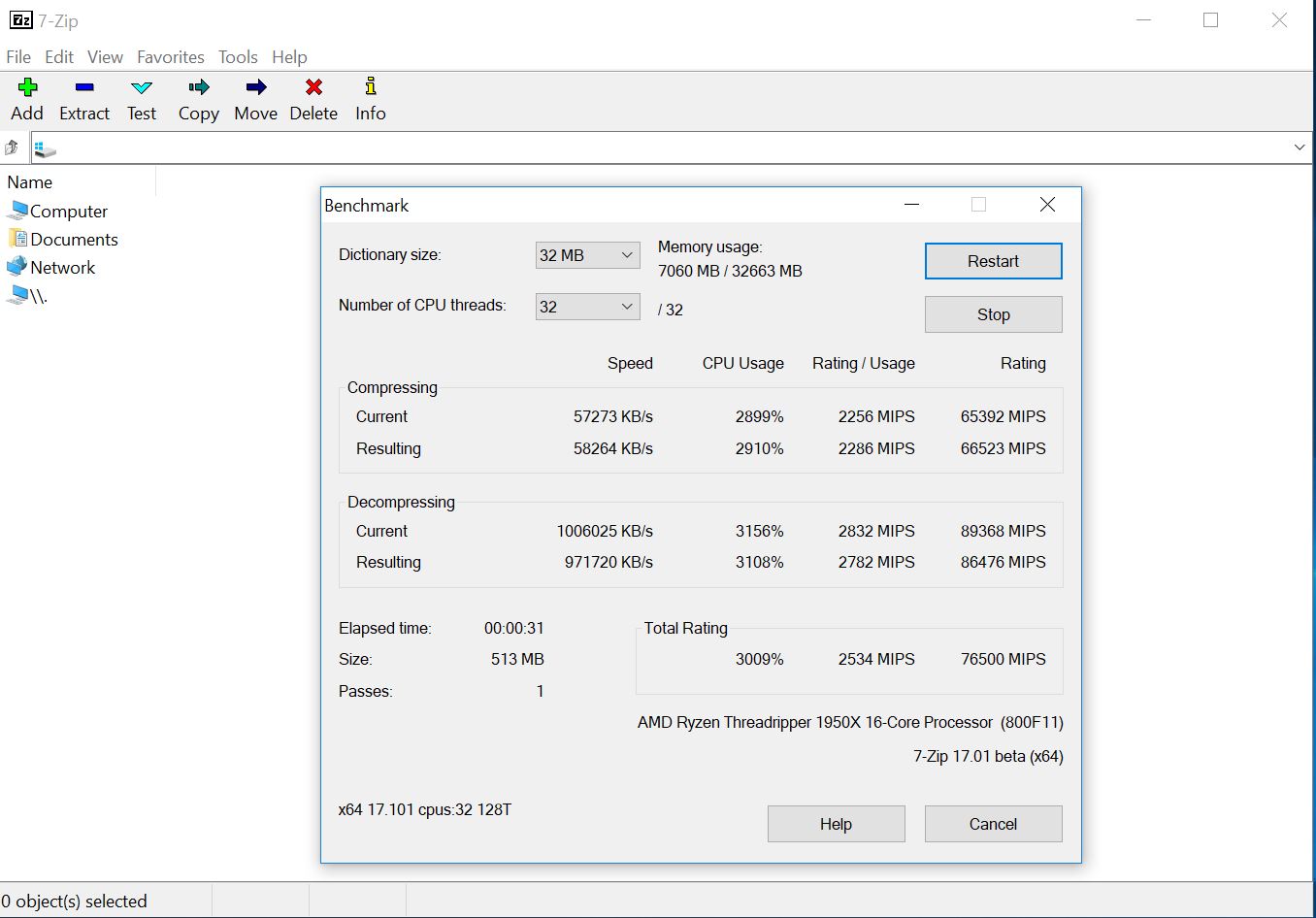
Task: Open the Tools menu
Action: pyautogui.click(x=238, y=57)
